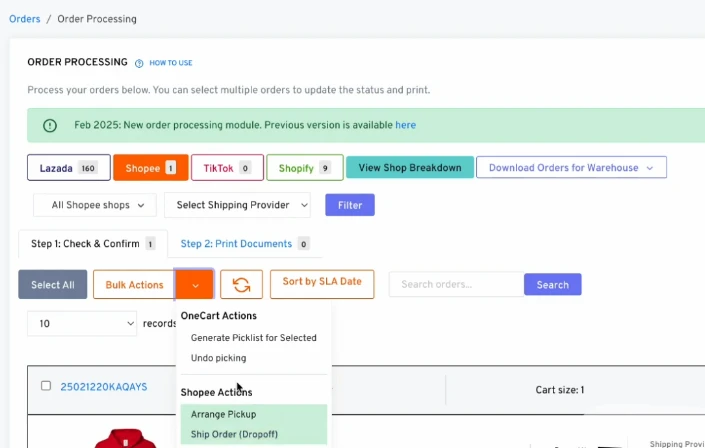Click the red hoodie product thumbnail
The width and height of the screenshot is (705, 448).
coord(125,438)
